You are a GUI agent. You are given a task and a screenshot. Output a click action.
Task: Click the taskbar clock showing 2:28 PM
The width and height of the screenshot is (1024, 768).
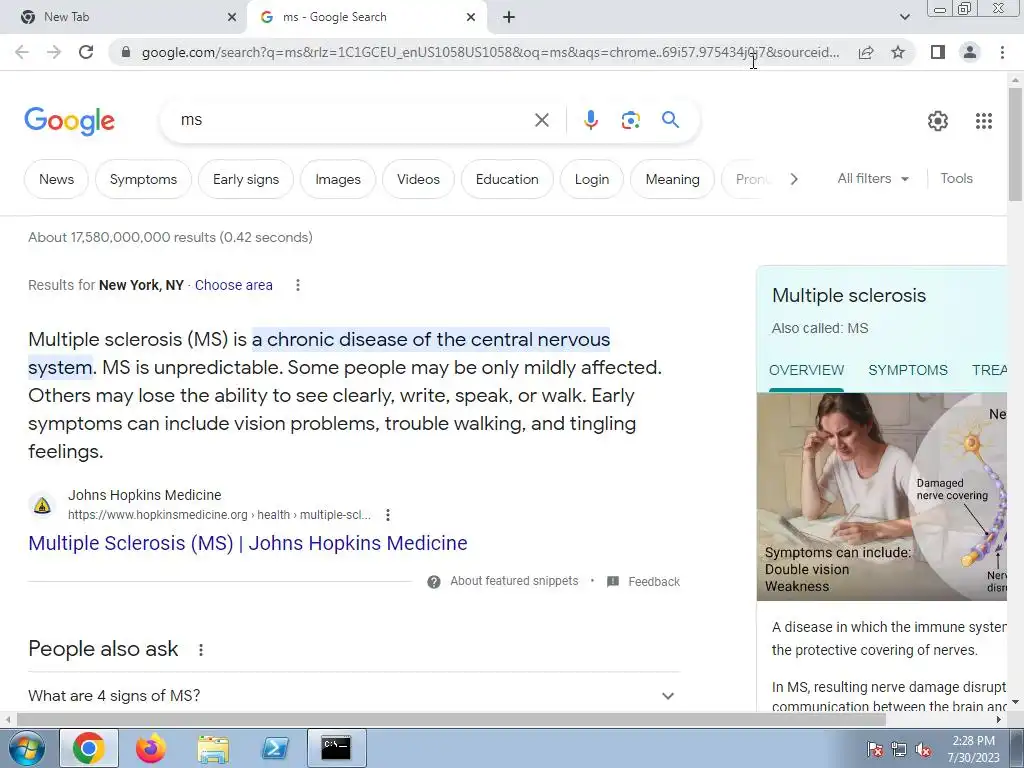(x=973, y=749)
